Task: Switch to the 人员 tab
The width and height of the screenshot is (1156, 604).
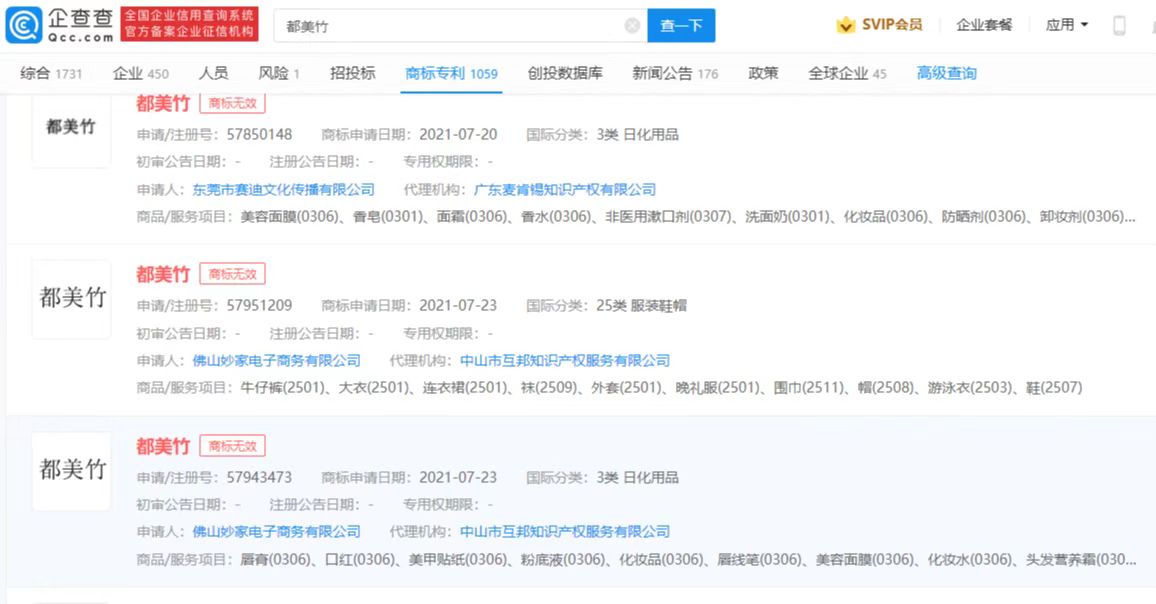Action: [213, 73]
